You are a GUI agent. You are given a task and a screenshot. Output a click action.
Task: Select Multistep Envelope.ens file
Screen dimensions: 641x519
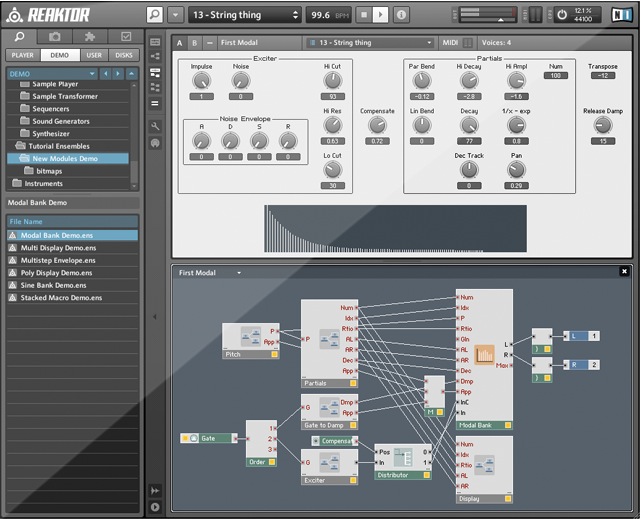tap(72, 260)
